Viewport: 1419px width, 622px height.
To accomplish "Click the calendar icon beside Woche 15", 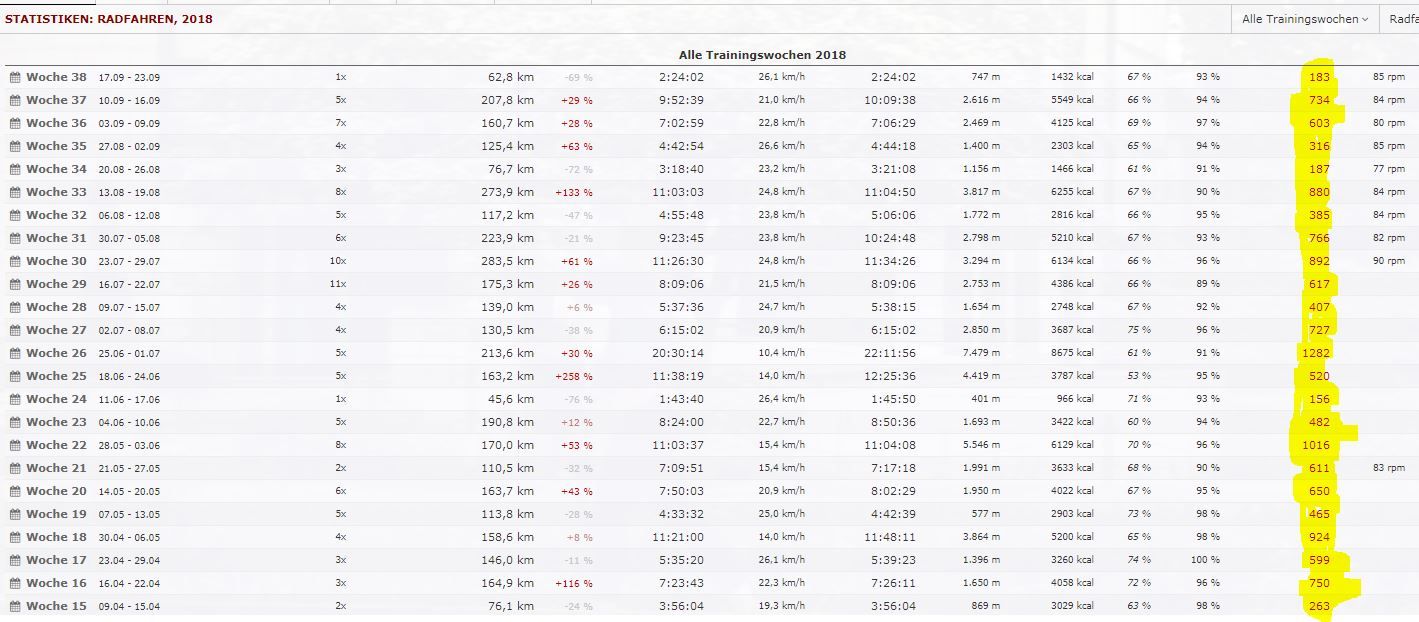I will click(15, 606).
